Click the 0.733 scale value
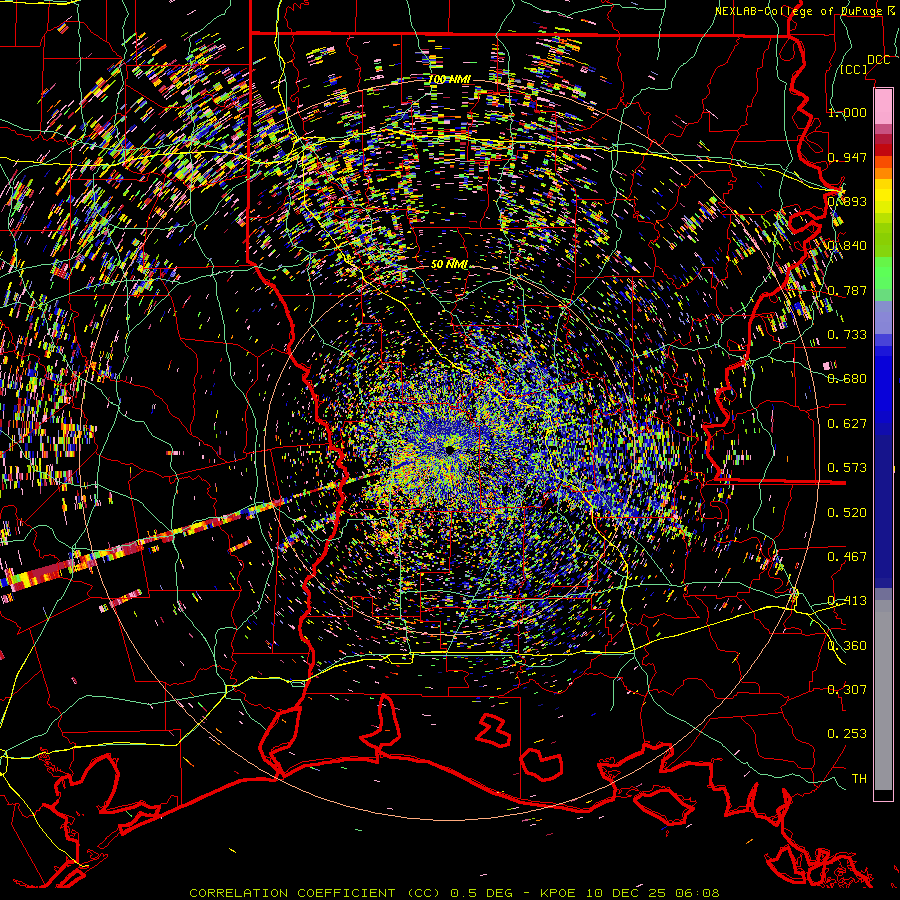 [x=847, y=335]
